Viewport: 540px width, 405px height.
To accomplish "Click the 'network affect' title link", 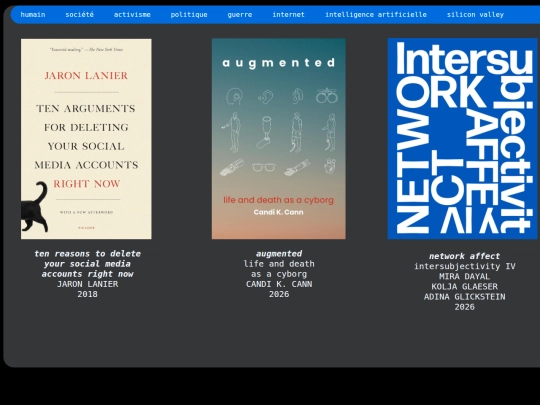I will [464, 256].
